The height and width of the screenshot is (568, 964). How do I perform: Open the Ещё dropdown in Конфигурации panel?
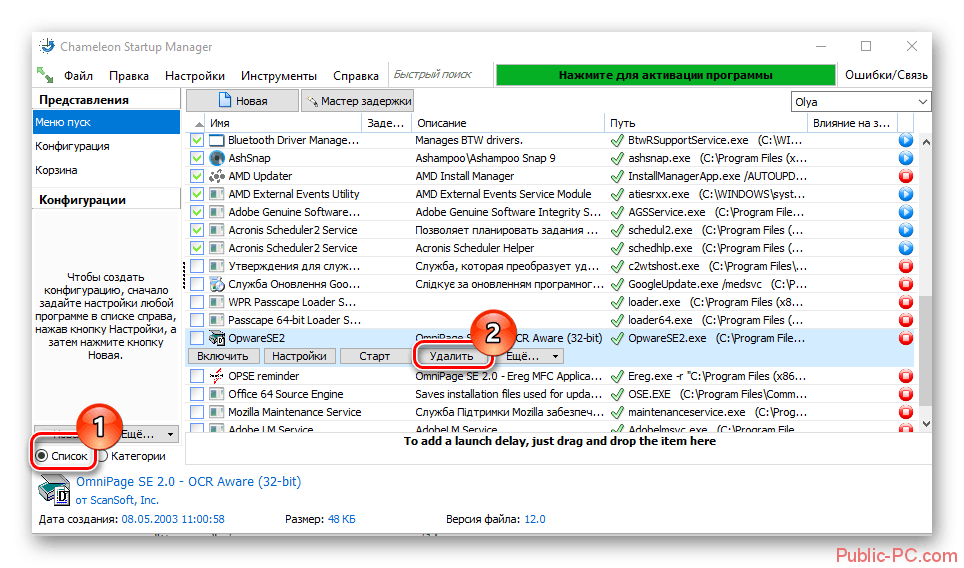pos(148,434)
